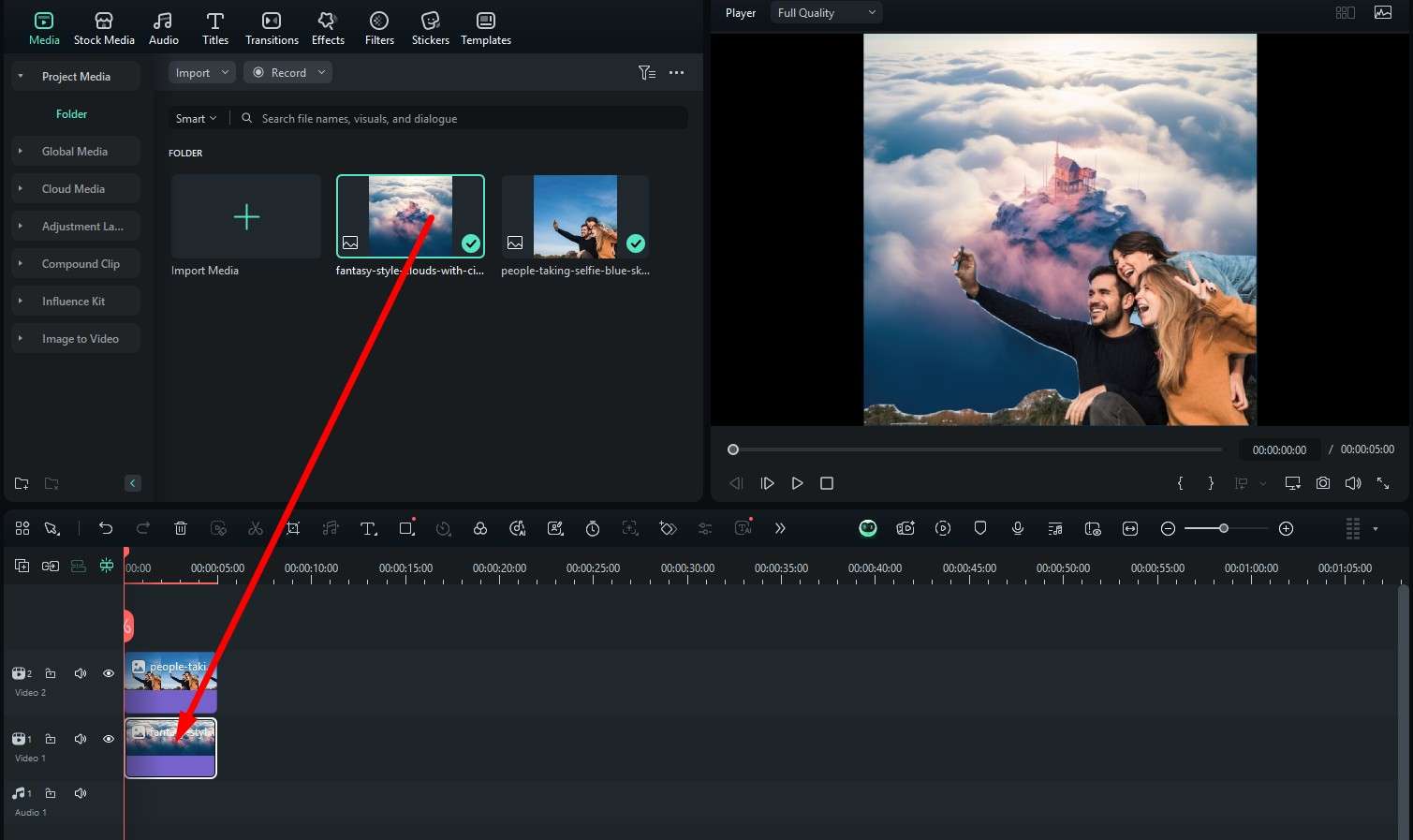Viewport: 1413px width, 840px height.
Task: Hide the Video 2 track with eye icon
Action: click(109, 673)
